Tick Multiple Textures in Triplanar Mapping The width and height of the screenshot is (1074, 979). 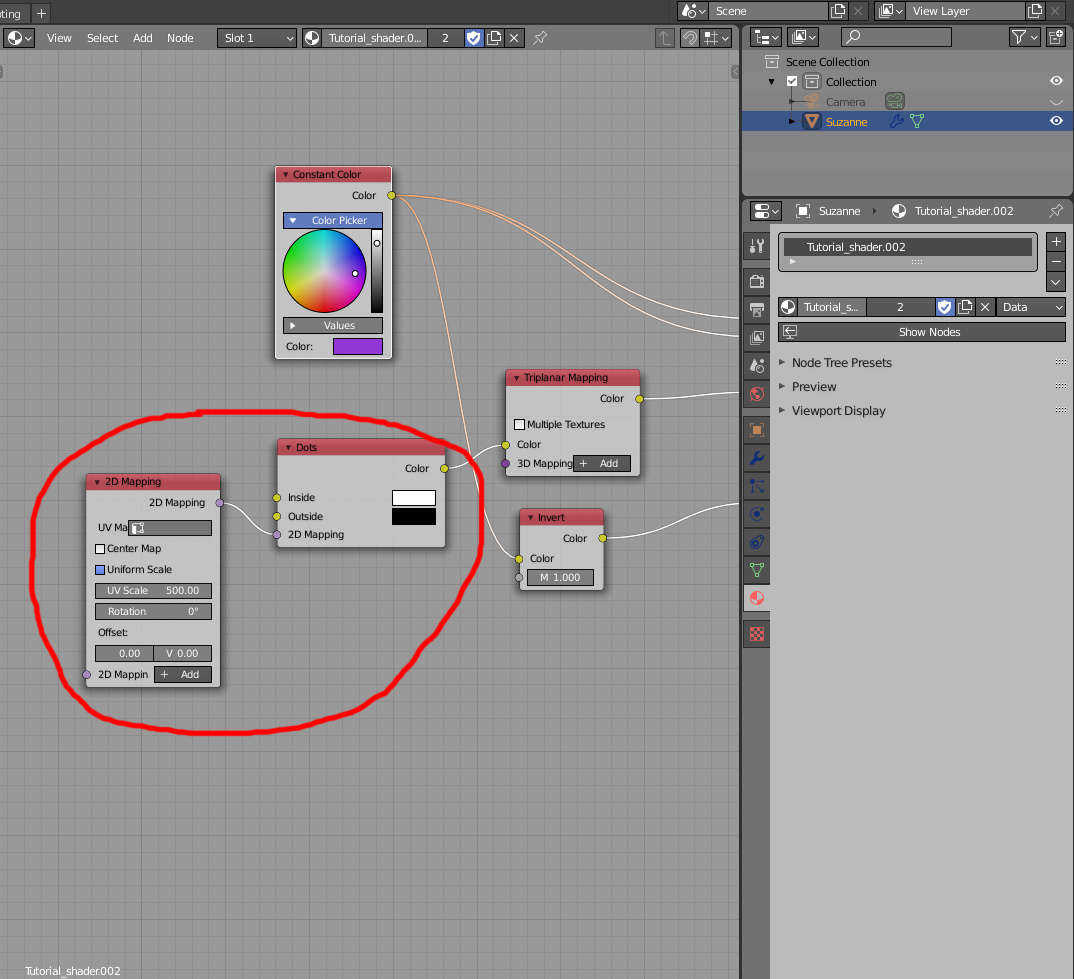(x=520, y=425)
